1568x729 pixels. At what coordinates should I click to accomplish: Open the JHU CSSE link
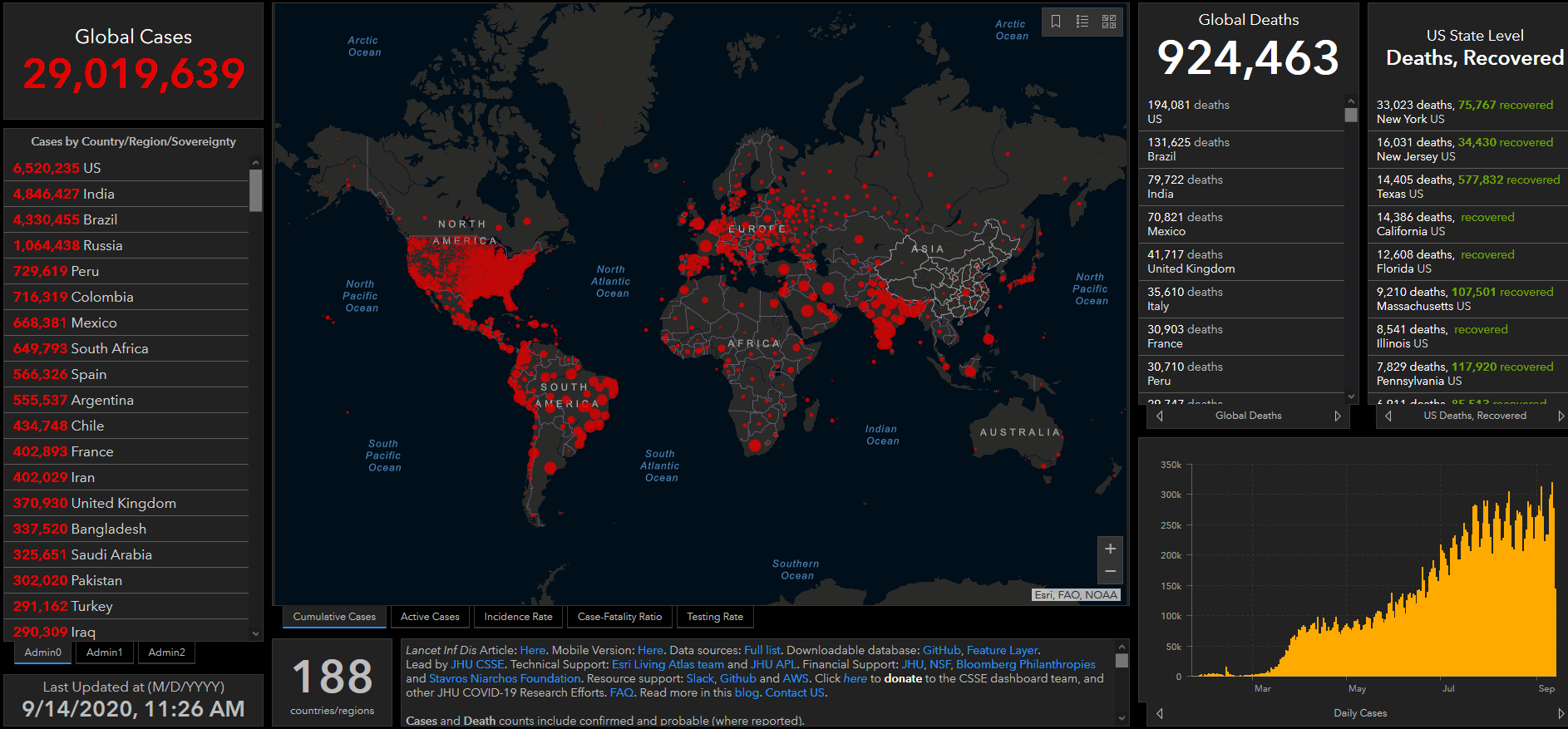point(477,664)
